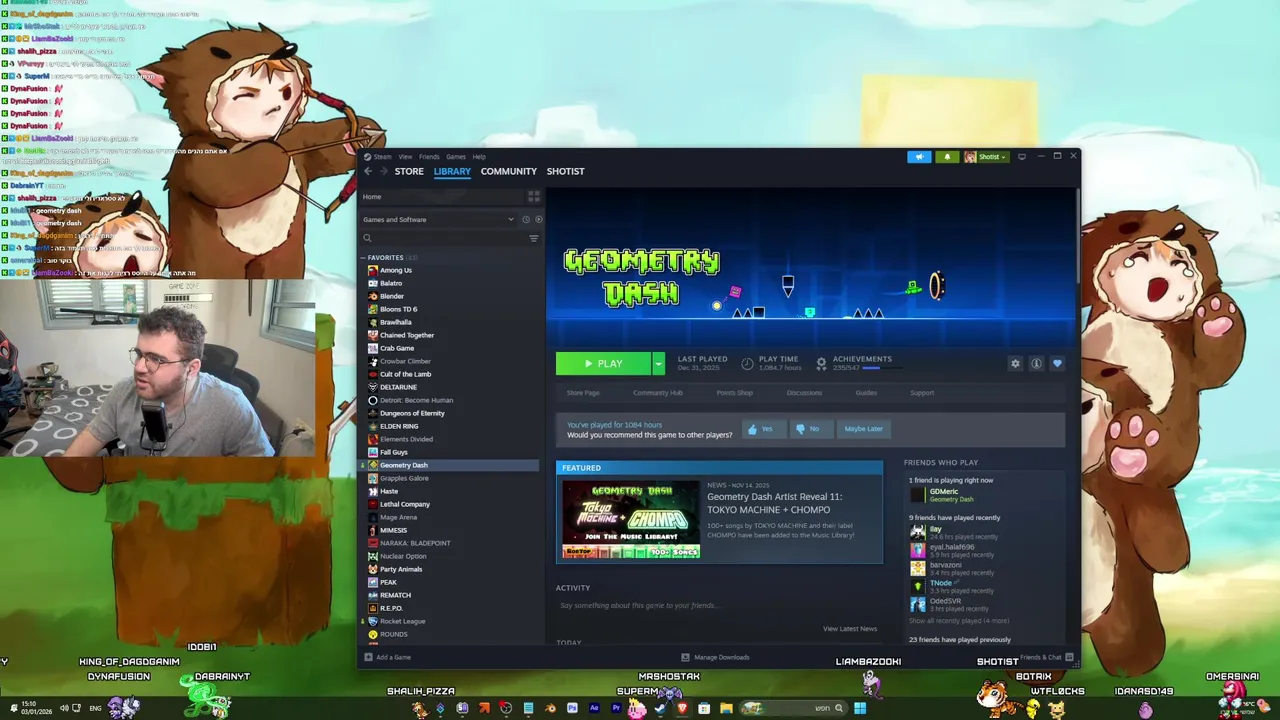Open the Guides link
1280x720 pixels.
866,393
